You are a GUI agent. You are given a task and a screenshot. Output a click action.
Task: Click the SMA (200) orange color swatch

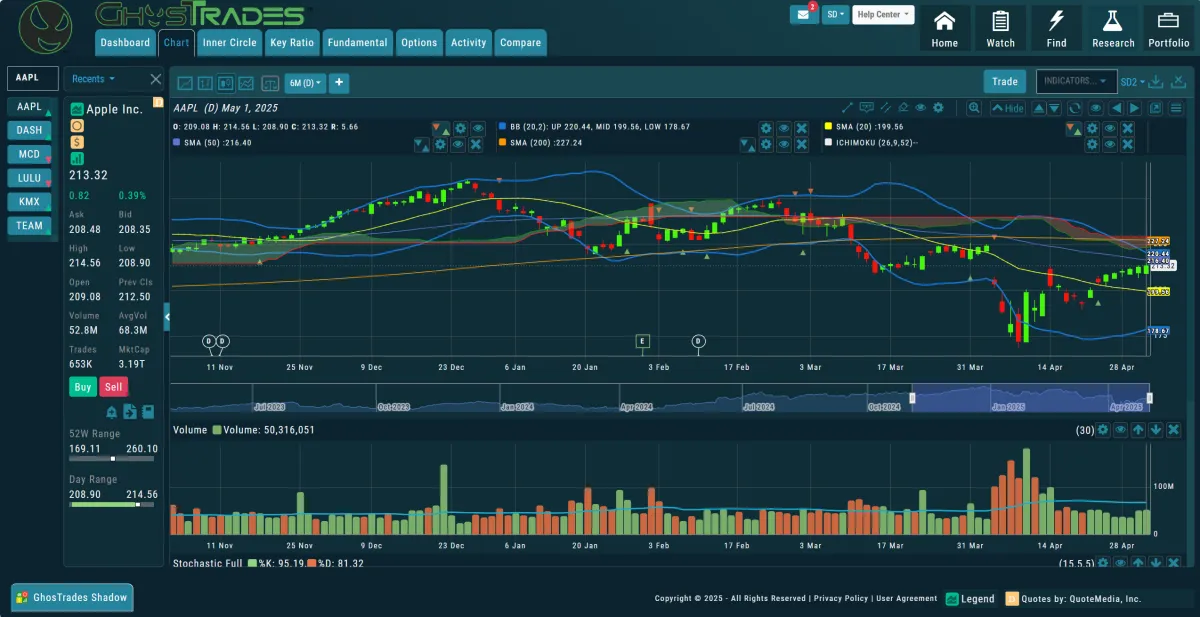[x=502, y=144]
